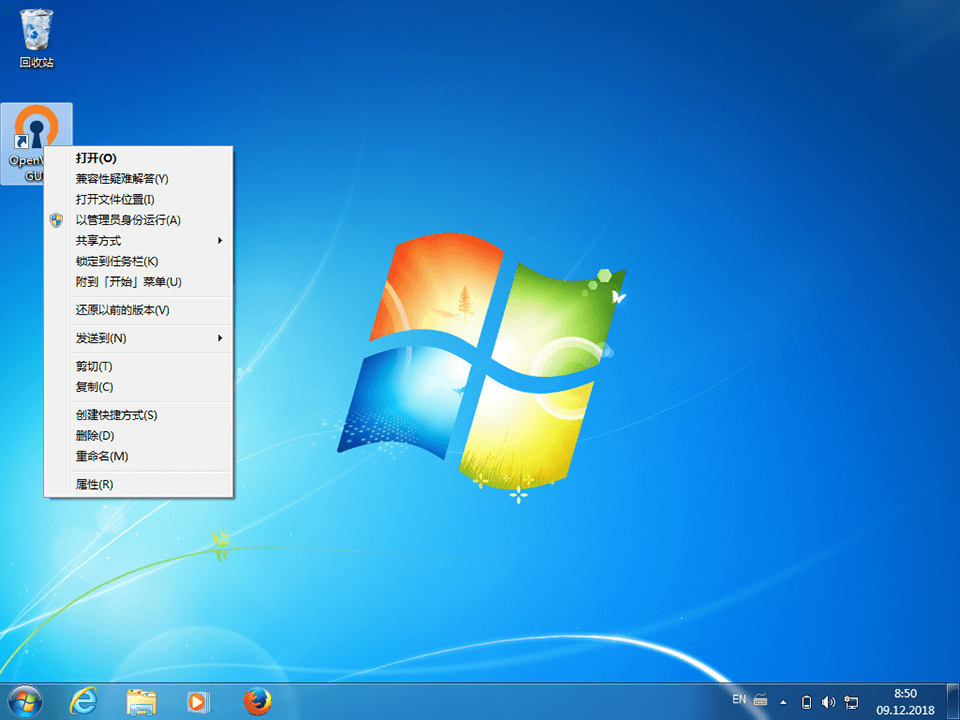Open 属性(R) properties entry
The width and height of the screenshot is (960, 720).
coord(139,484)
